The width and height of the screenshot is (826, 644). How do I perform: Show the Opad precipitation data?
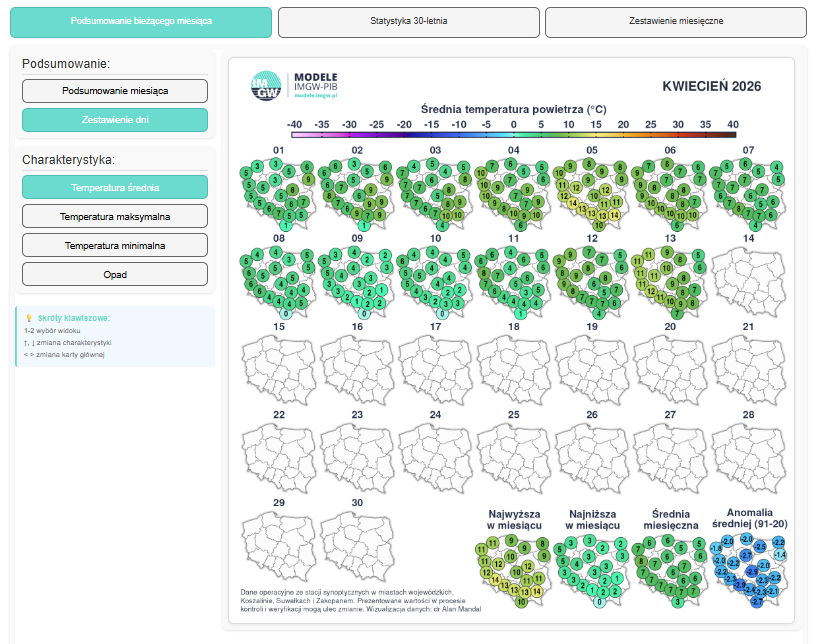tap(115, 274)
